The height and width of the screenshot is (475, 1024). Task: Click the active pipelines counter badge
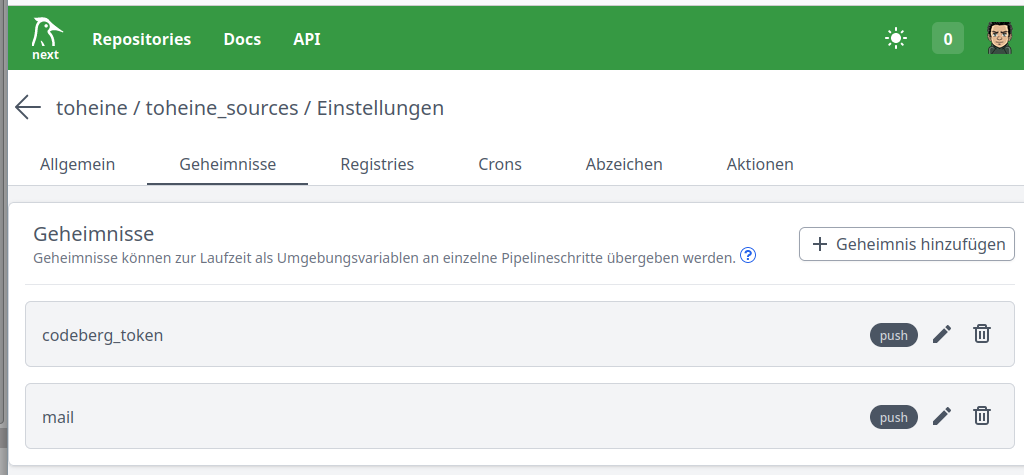coord(947,39)
